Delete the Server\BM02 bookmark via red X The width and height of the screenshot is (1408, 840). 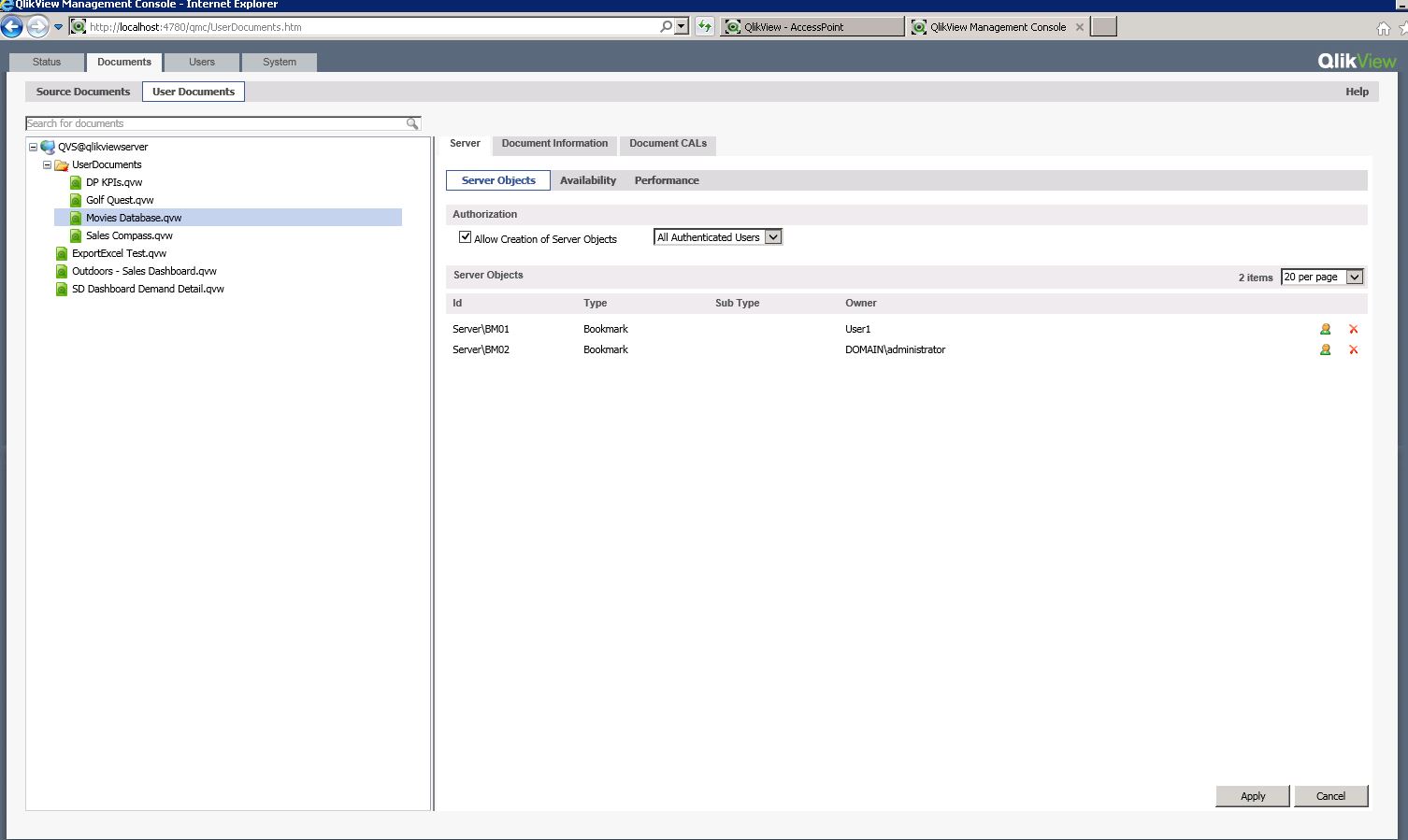(x=1353, y=349)
